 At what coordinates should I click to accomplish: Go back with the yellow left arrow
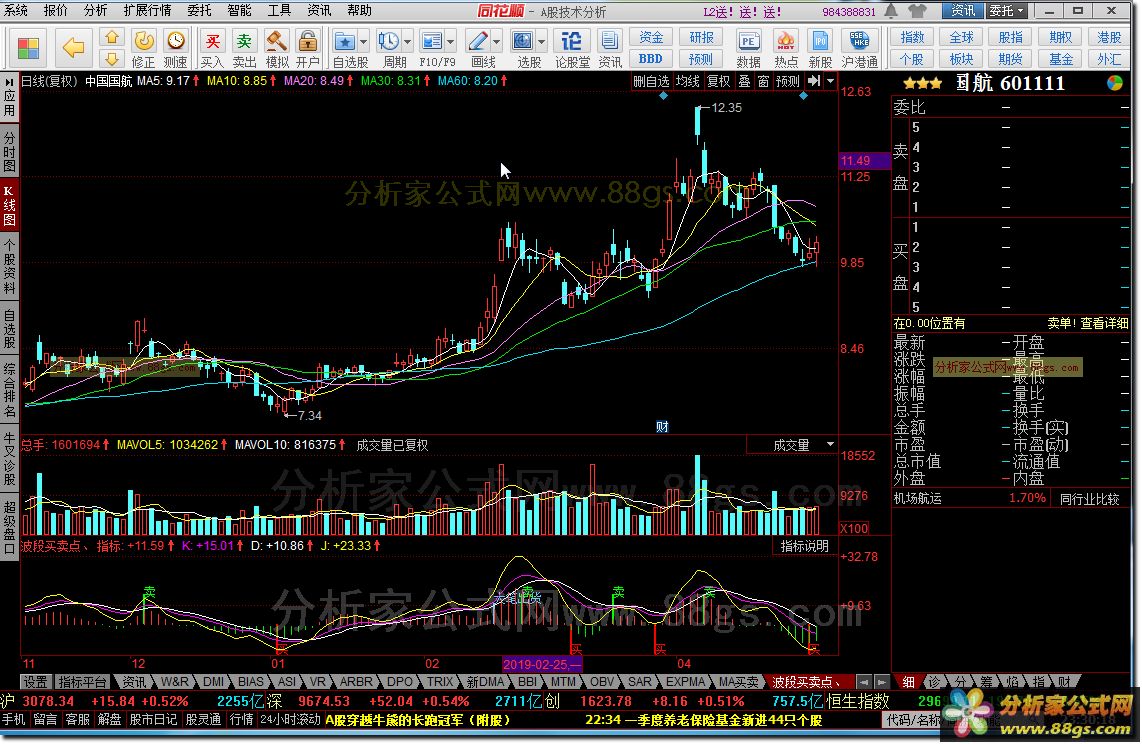pyautogui.click(x=73, y=48)
